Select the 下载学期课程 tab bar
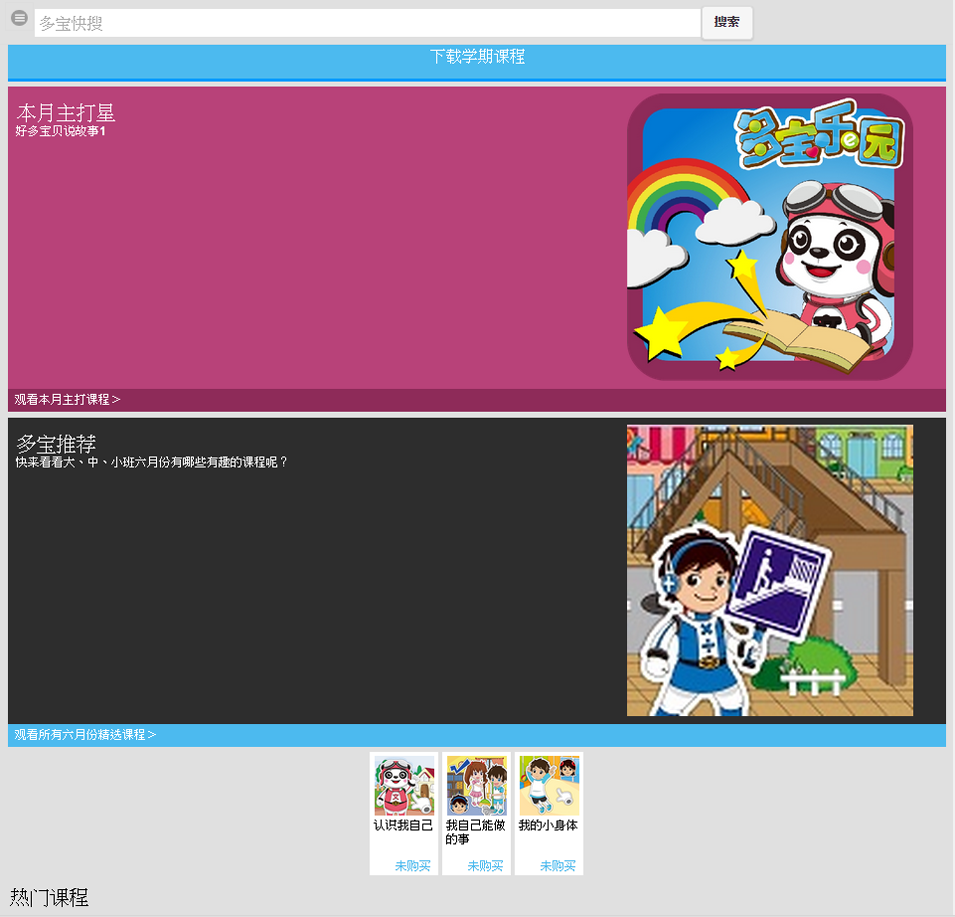 pyautogui.click(x=477, y=58)
